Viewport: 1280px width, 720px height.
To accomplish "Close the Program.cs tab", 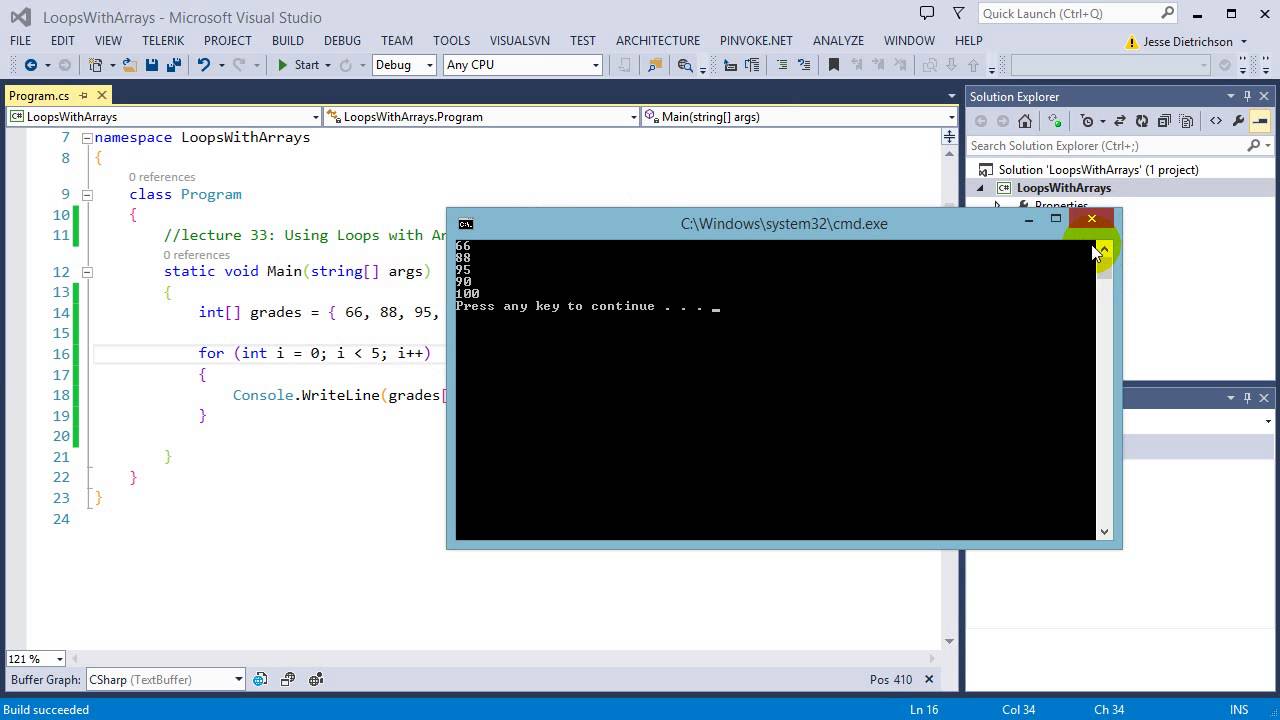I will pos(102,96).
